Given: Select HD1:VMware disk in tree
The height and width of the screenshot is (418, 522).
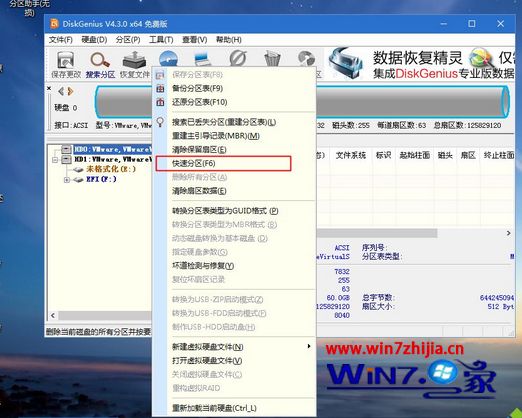Looking at the screenshot, I should tap(112, 159).
